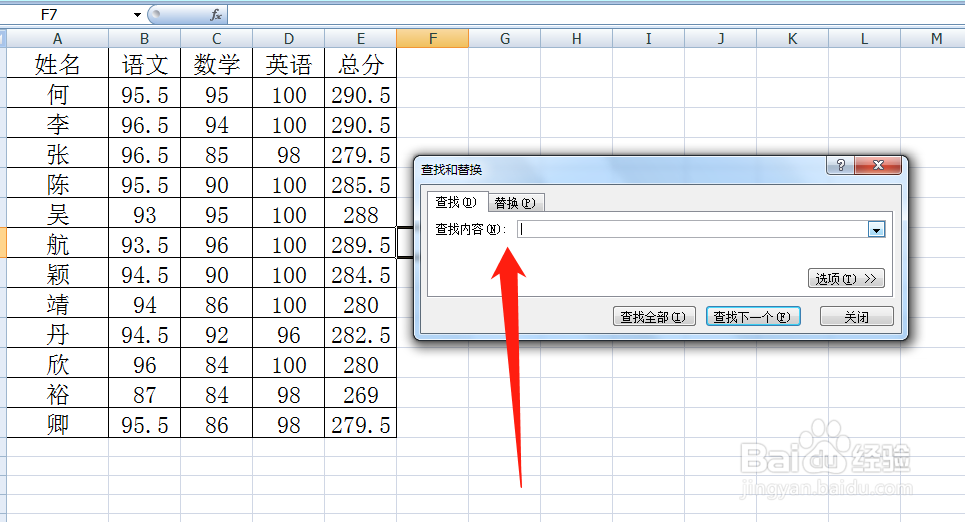
Task: Select column K header
Action: [793, 39]
